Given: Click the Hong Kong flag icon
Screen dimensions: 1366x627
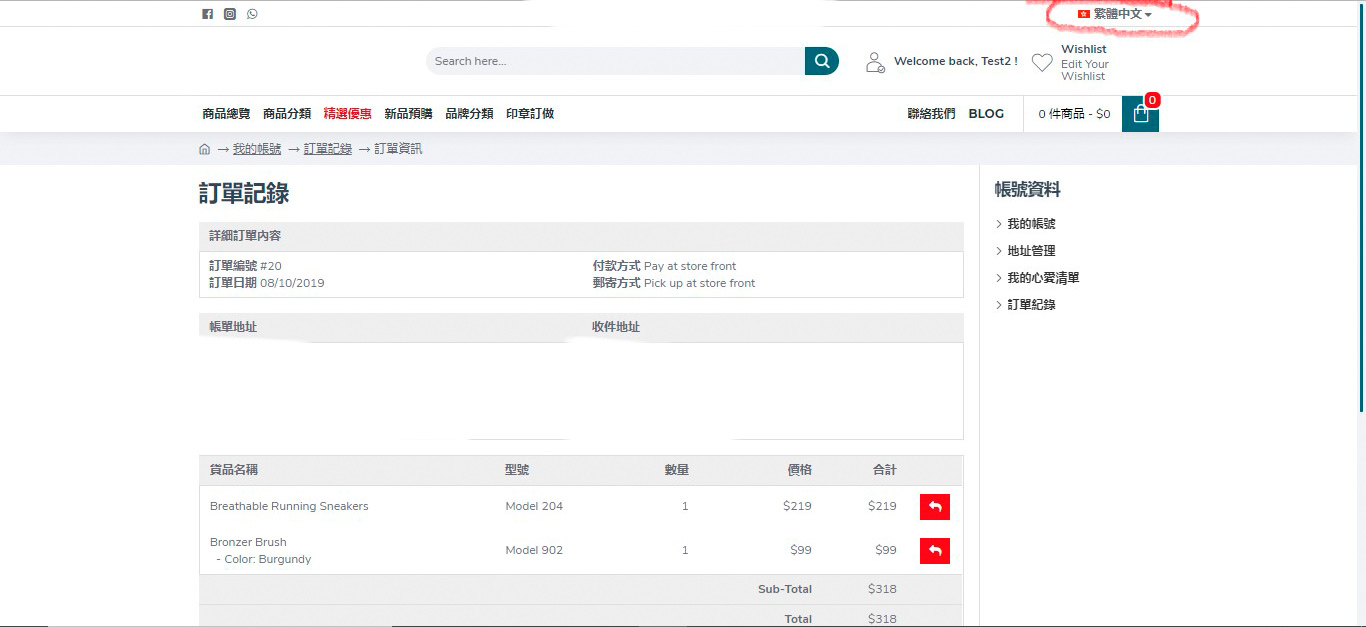Looking at the screenshot, I should point(1083,14).
